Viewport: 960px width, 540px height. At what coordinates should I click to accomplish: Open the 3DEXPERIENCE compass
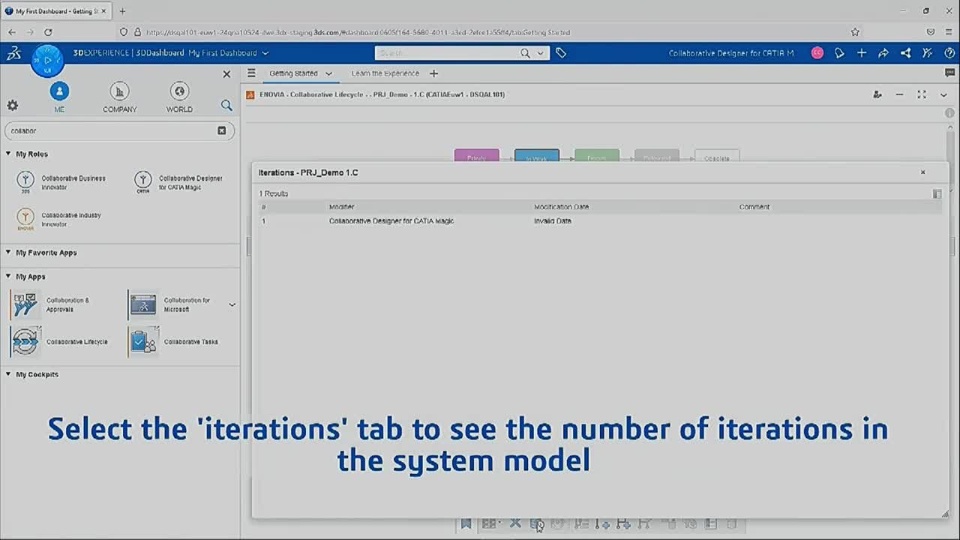(x=47, y=61)
